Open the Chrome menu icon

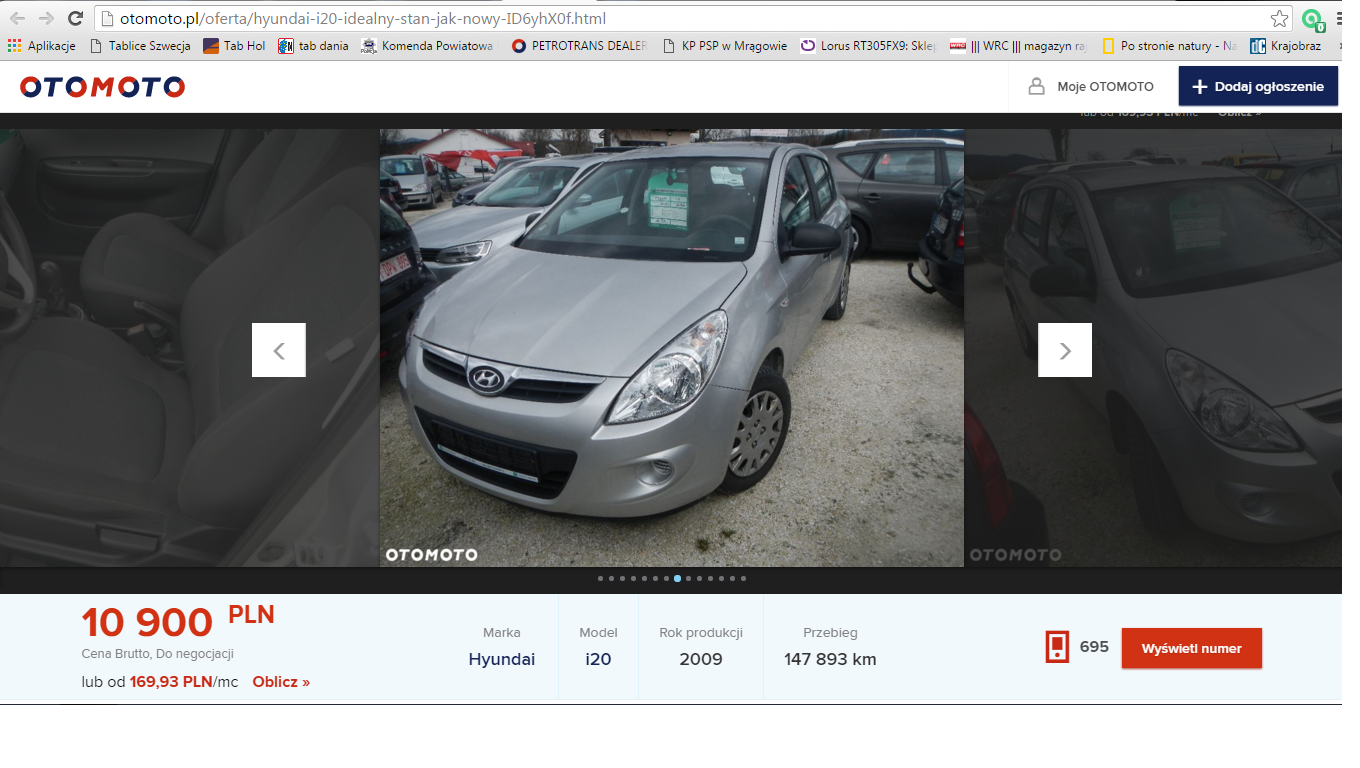click(1340, 19)
